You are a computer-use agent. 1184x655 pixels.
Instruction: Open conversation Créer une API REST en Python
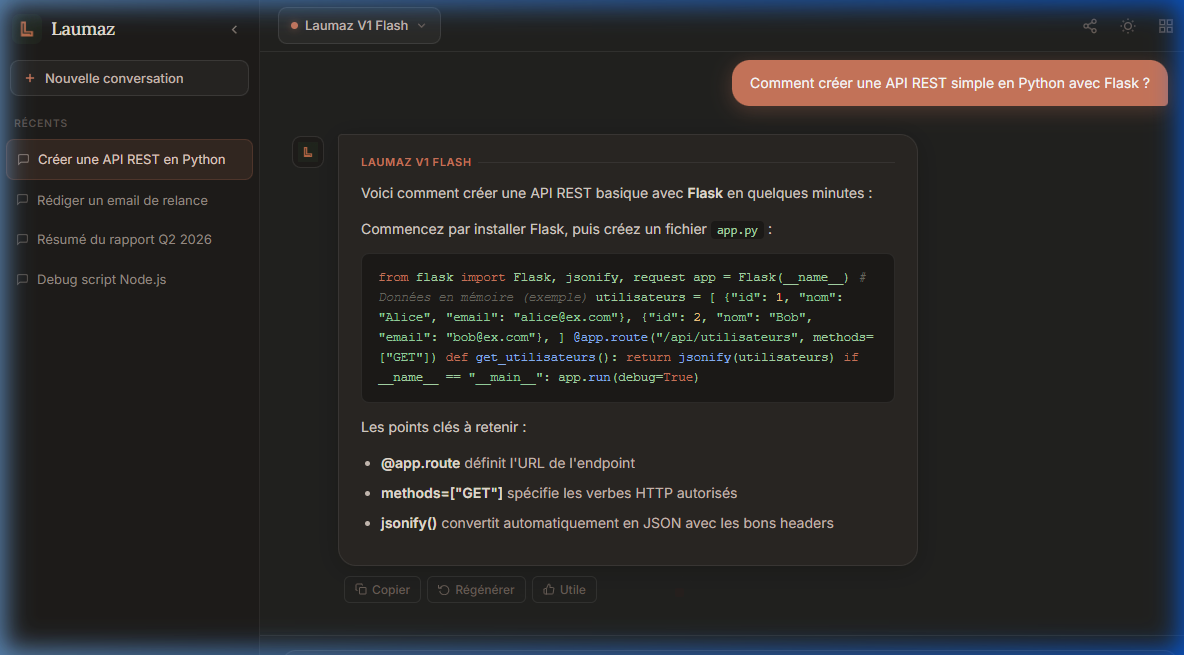[x=129, y=159]
